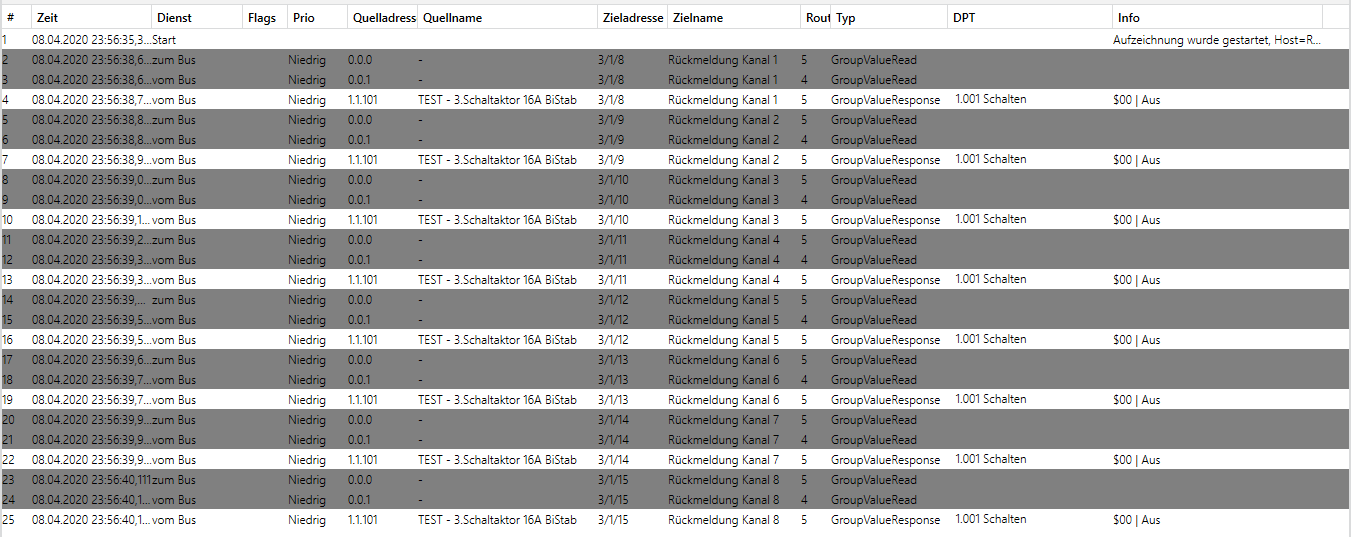
Task: Click the 3/1/10 address in row 10
Action: pos(613,220)
